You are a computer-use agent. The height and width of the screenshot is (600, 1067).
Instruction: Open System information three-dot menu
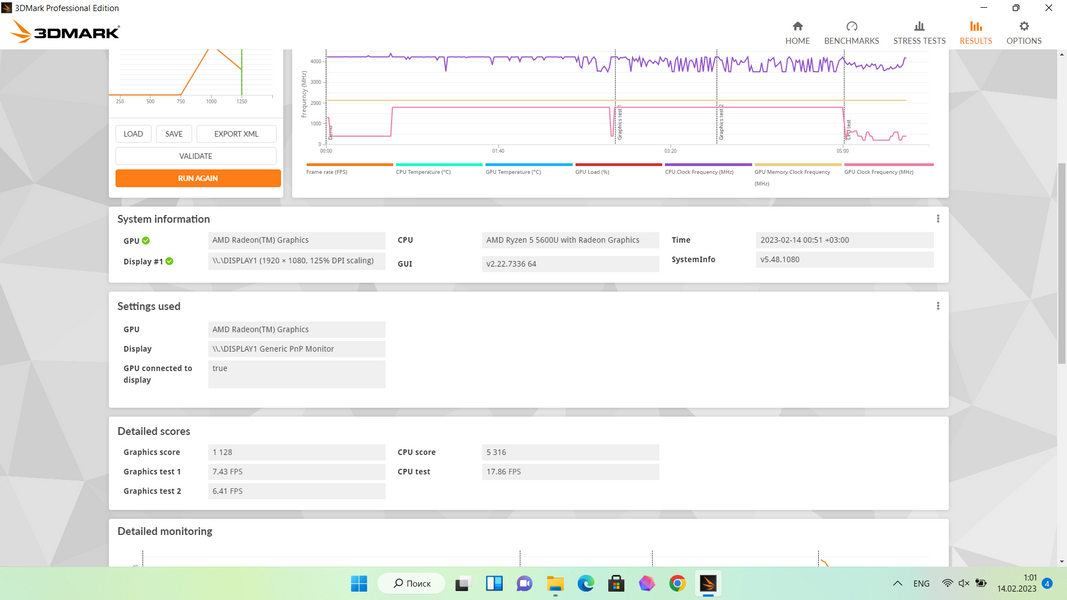pyautogui.click(x=937, y=219)
